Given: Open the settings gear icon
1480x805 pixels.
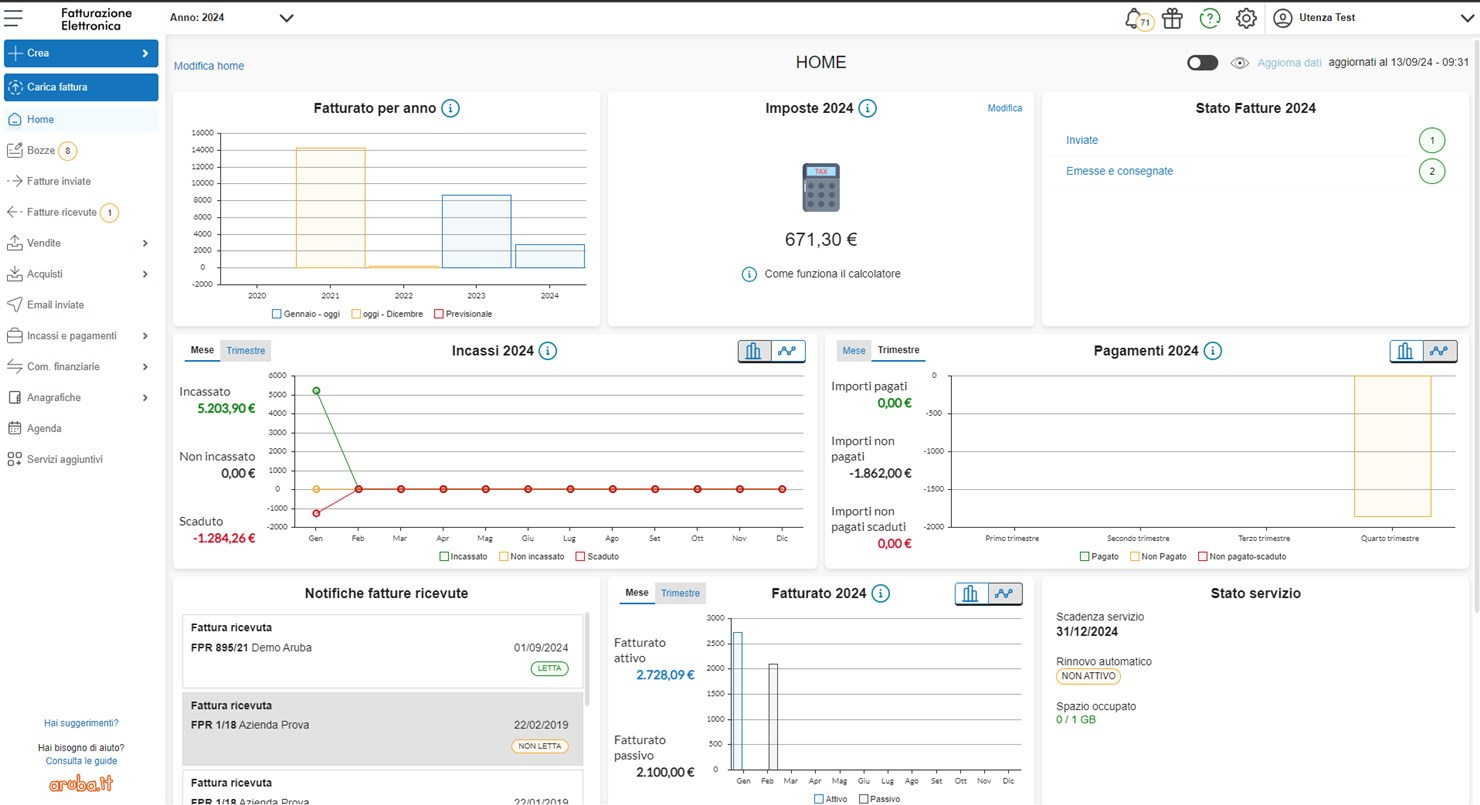Looking at the screenshot, I should [1246, 18].
